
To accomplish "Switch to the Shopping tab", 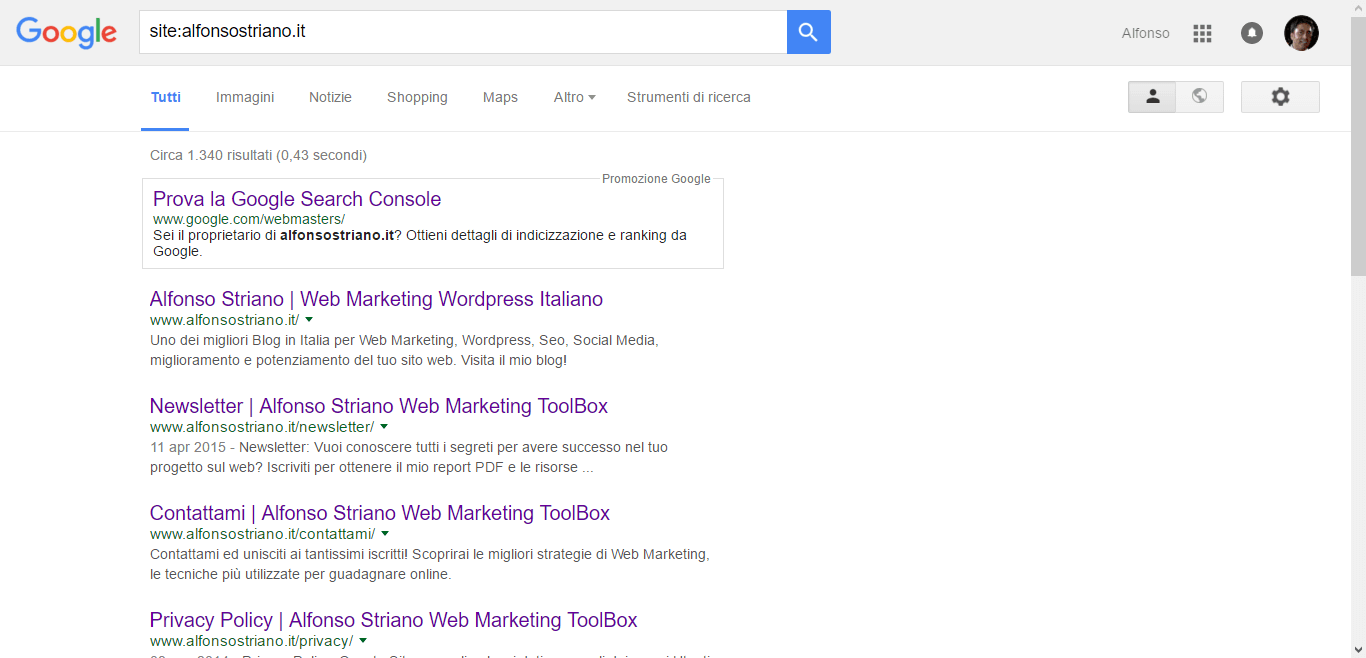I will pyautogui.click(x=417, y=97).
